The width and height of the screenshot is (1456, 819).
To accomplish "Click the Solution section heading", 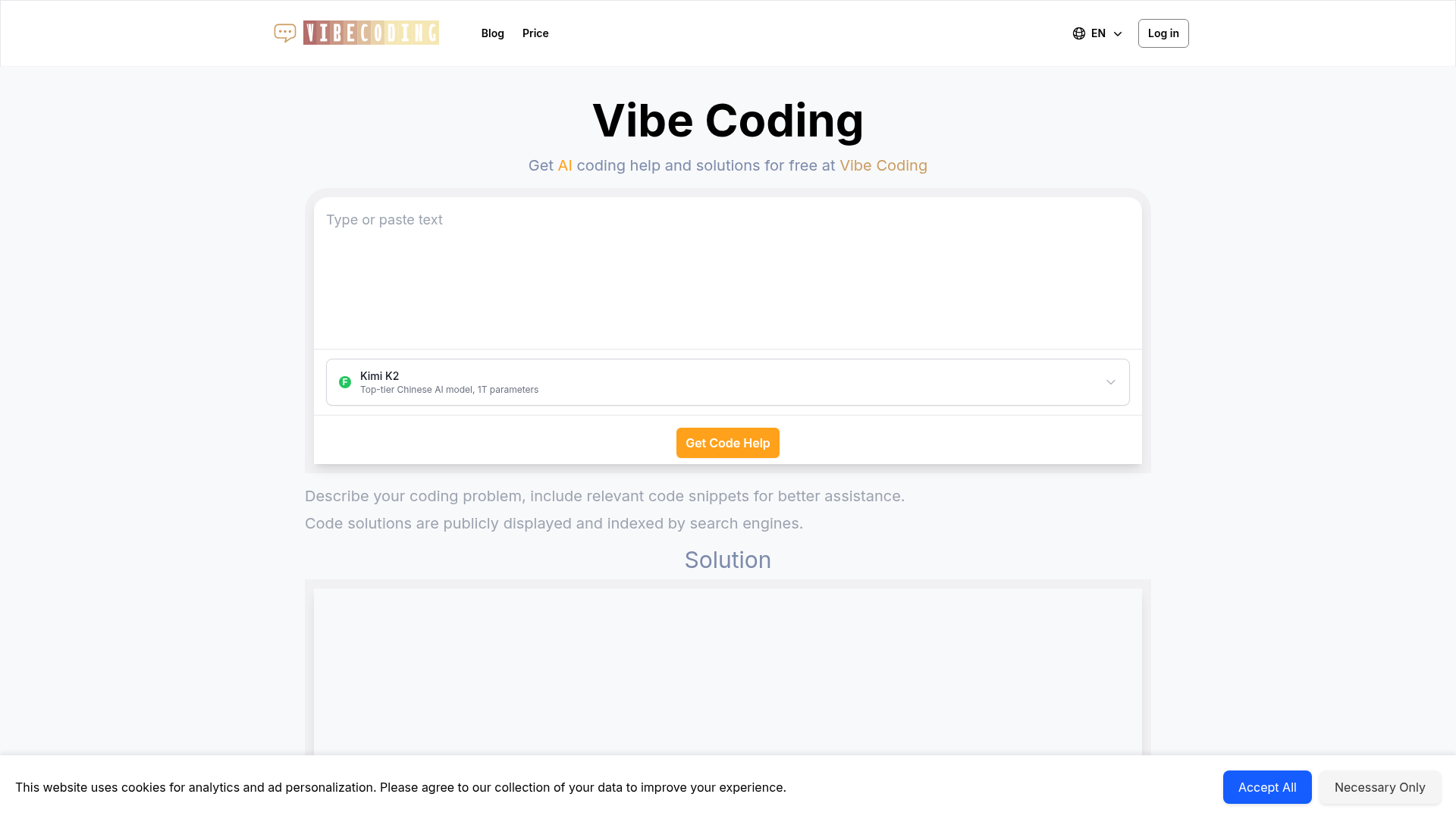I will (x=727, y=560).
